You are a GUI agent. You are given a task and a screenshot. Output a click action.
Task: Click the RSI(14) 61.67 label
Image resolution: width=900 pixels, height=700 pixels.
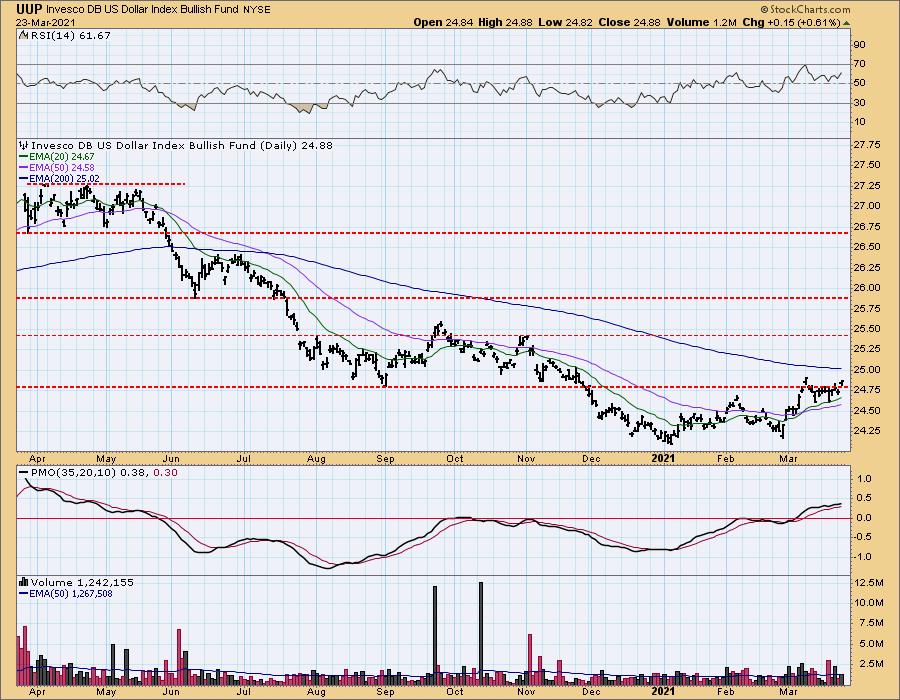(x=69, y=35)
